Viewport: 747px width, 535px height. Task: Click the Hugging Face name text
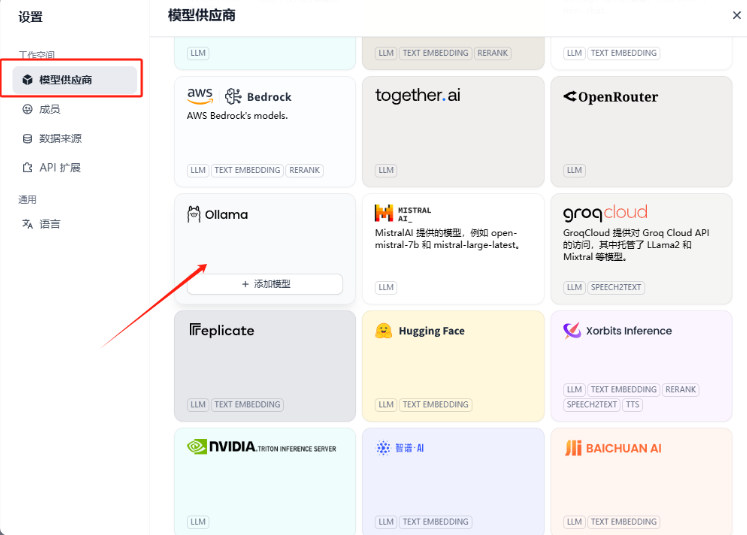[x=432, y=331]
